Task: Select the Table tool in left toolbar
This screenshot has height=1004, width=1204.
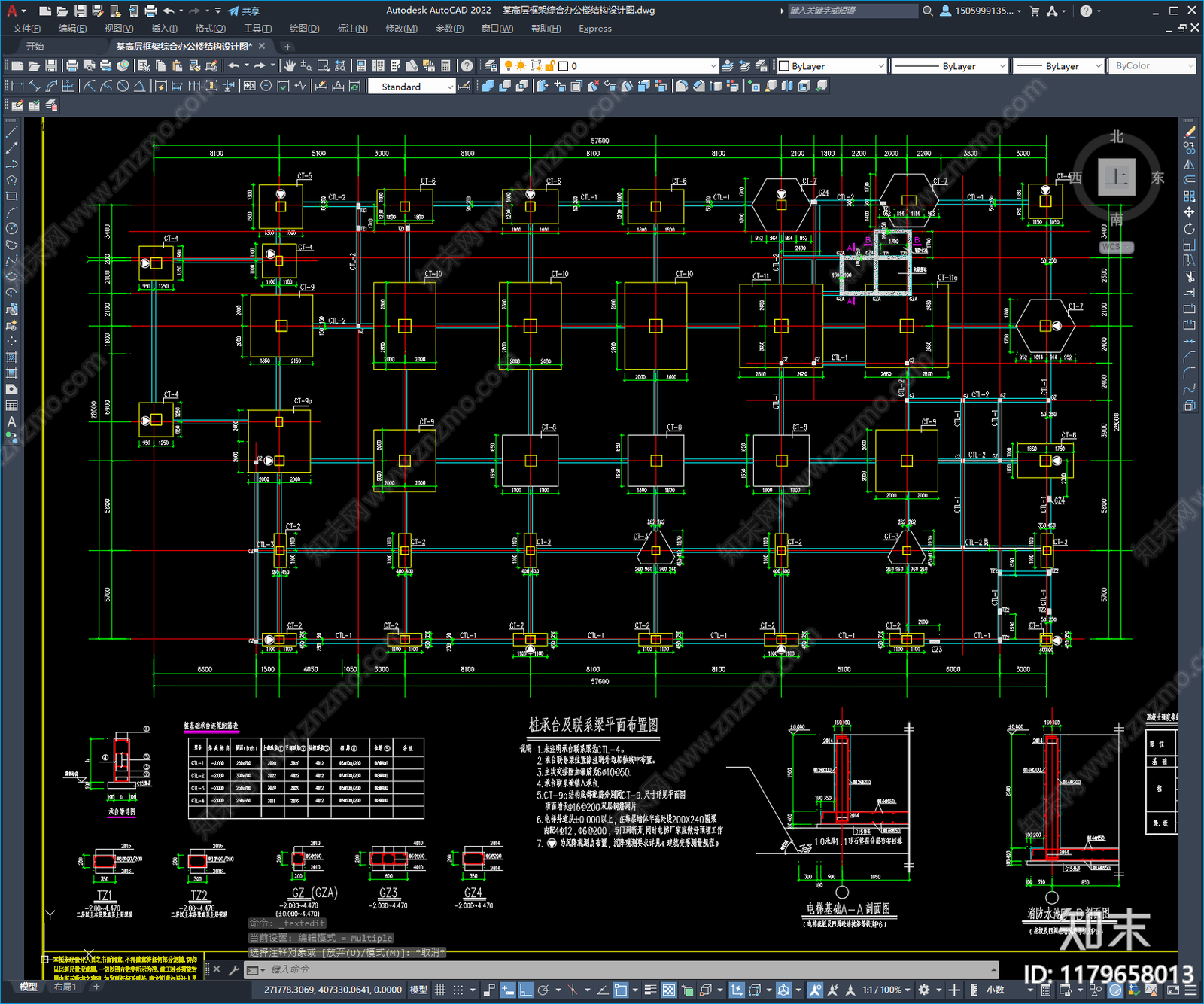Action: tap(11, 406)
